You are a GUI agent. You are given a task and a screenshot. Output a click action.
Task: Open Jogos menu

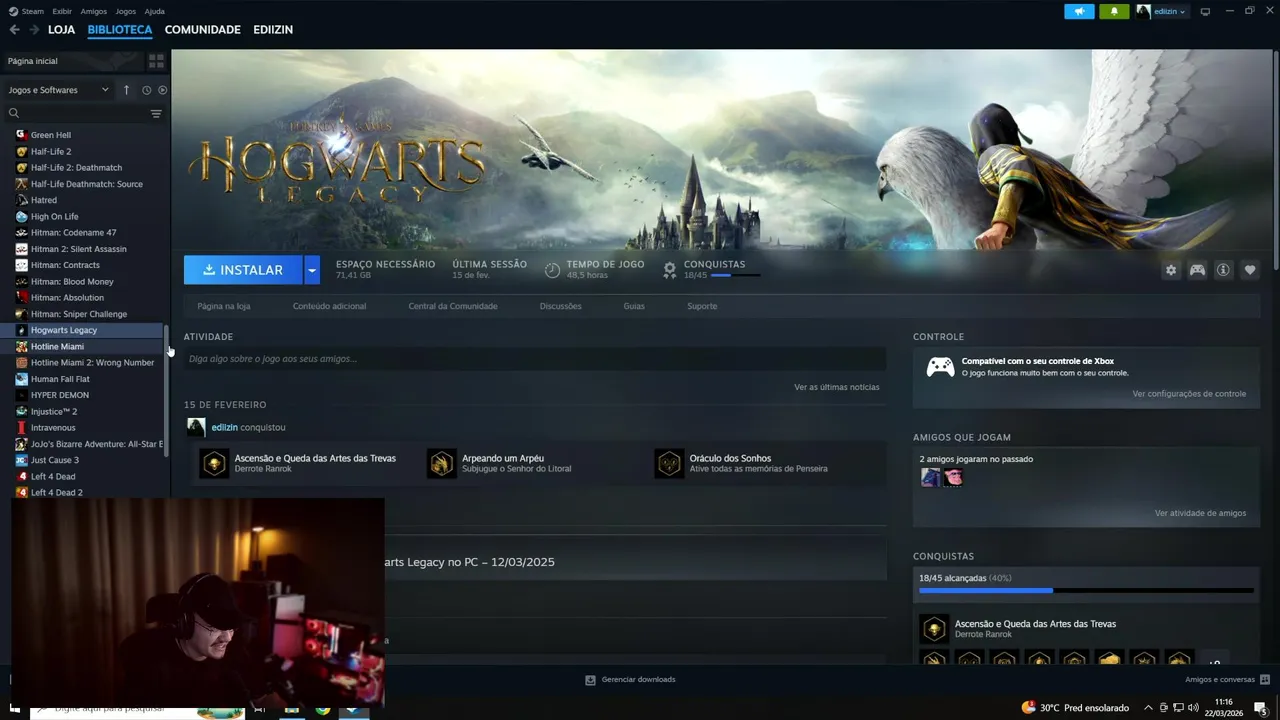(126, 11)
